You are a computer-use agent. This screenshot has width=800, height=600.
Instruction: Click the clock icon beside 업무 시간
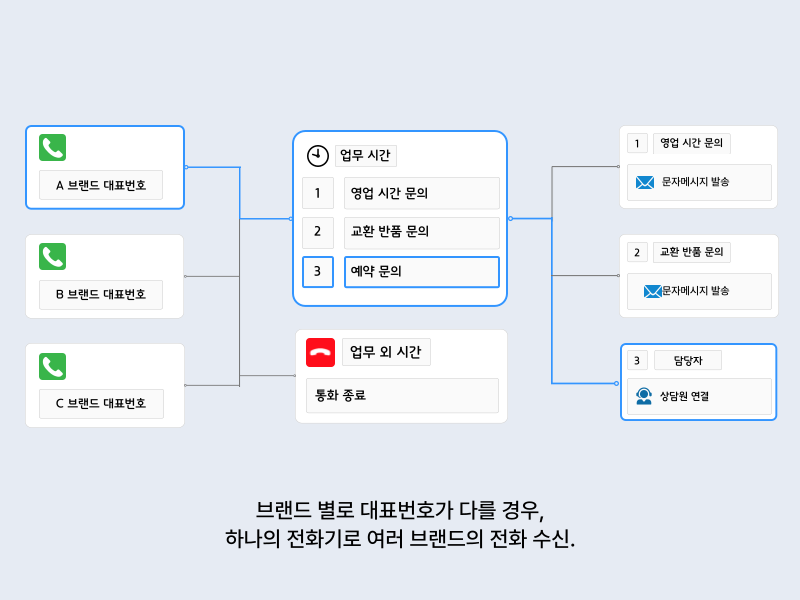tap(317, 155)
